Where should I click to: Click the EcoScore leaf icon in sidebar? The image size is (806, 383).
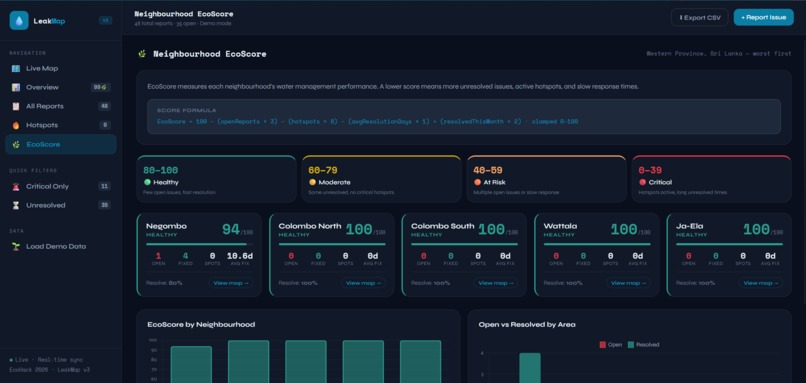[x=16, y=144]
